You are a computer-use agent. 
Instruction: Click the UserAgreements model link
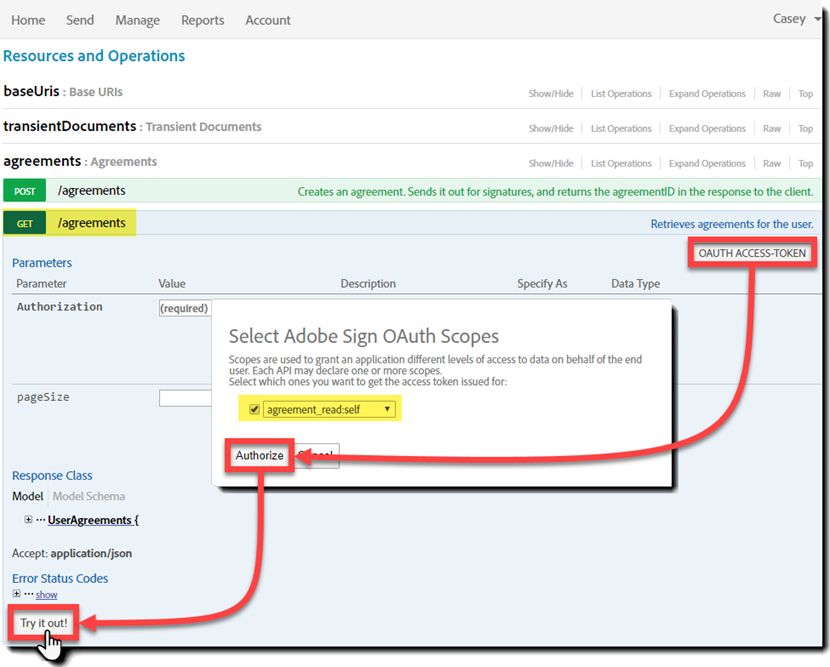point(93,520)
